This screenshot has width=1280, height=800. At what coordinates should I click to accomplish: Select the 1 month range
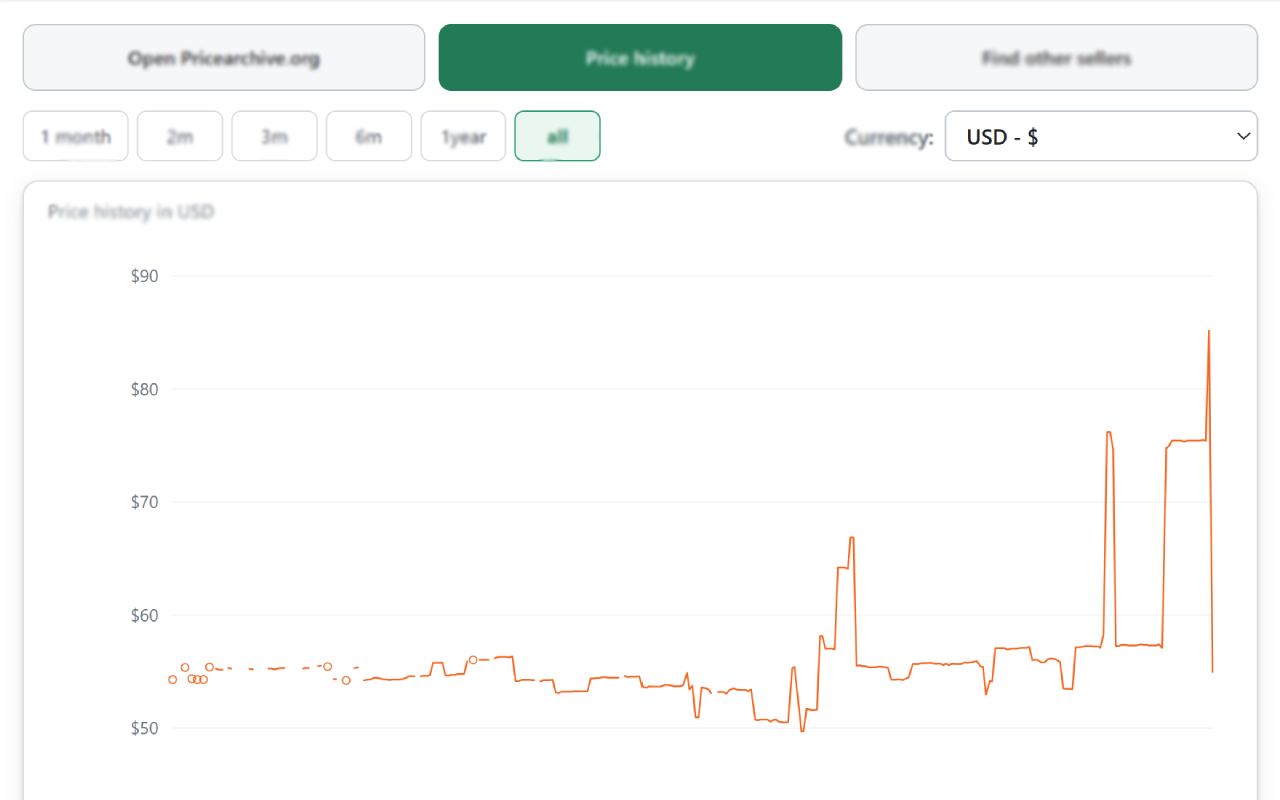pos(76,136)
